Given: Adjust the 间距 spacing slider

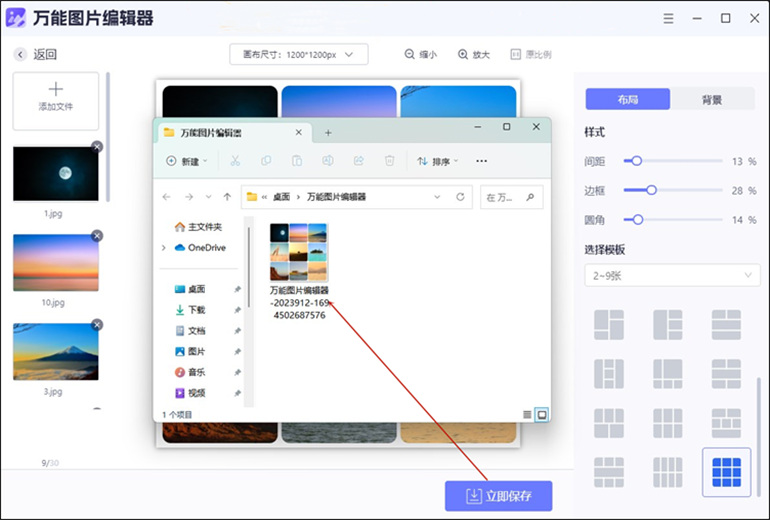Looking at the screenshot, I should click(x=673, y=161).
